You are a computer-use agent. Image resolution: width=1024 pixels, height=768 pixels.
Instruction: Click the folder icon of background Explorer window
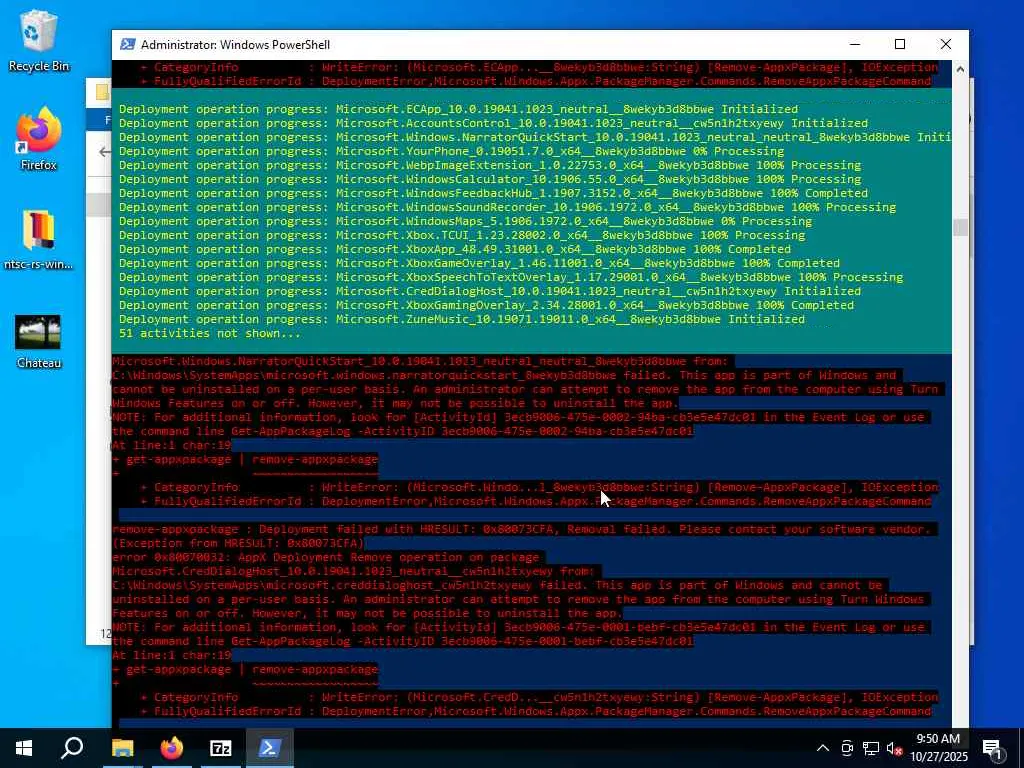pyautogui.click(x=102, y=92)
